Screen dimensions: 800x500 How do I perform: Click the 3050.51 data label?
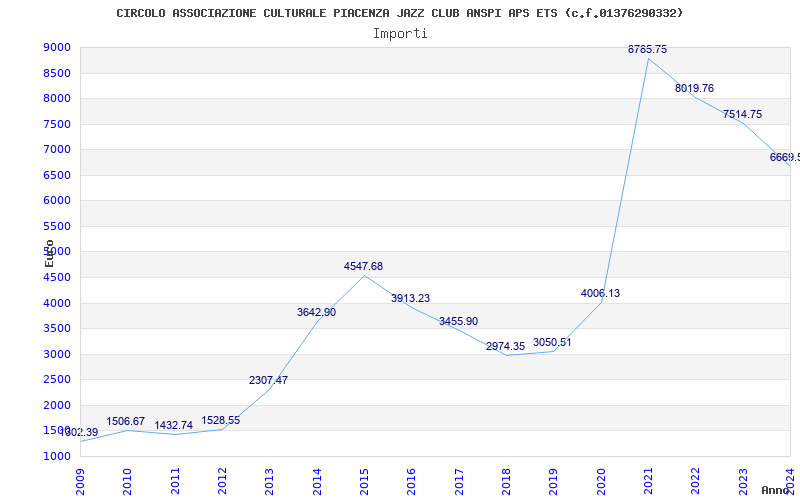(552, 343)
